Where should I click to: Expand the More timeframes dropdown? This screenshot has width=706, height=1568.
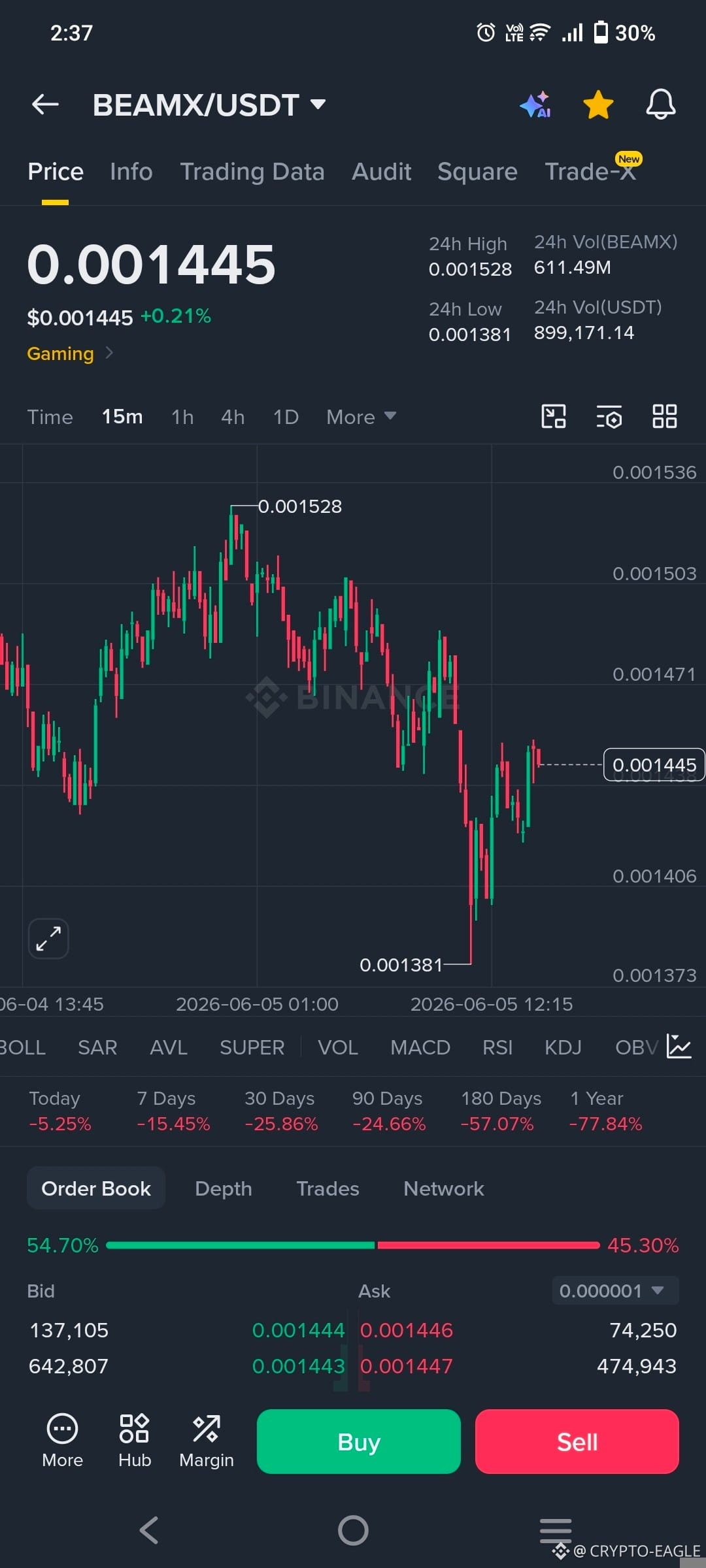(x=361, y=417)
